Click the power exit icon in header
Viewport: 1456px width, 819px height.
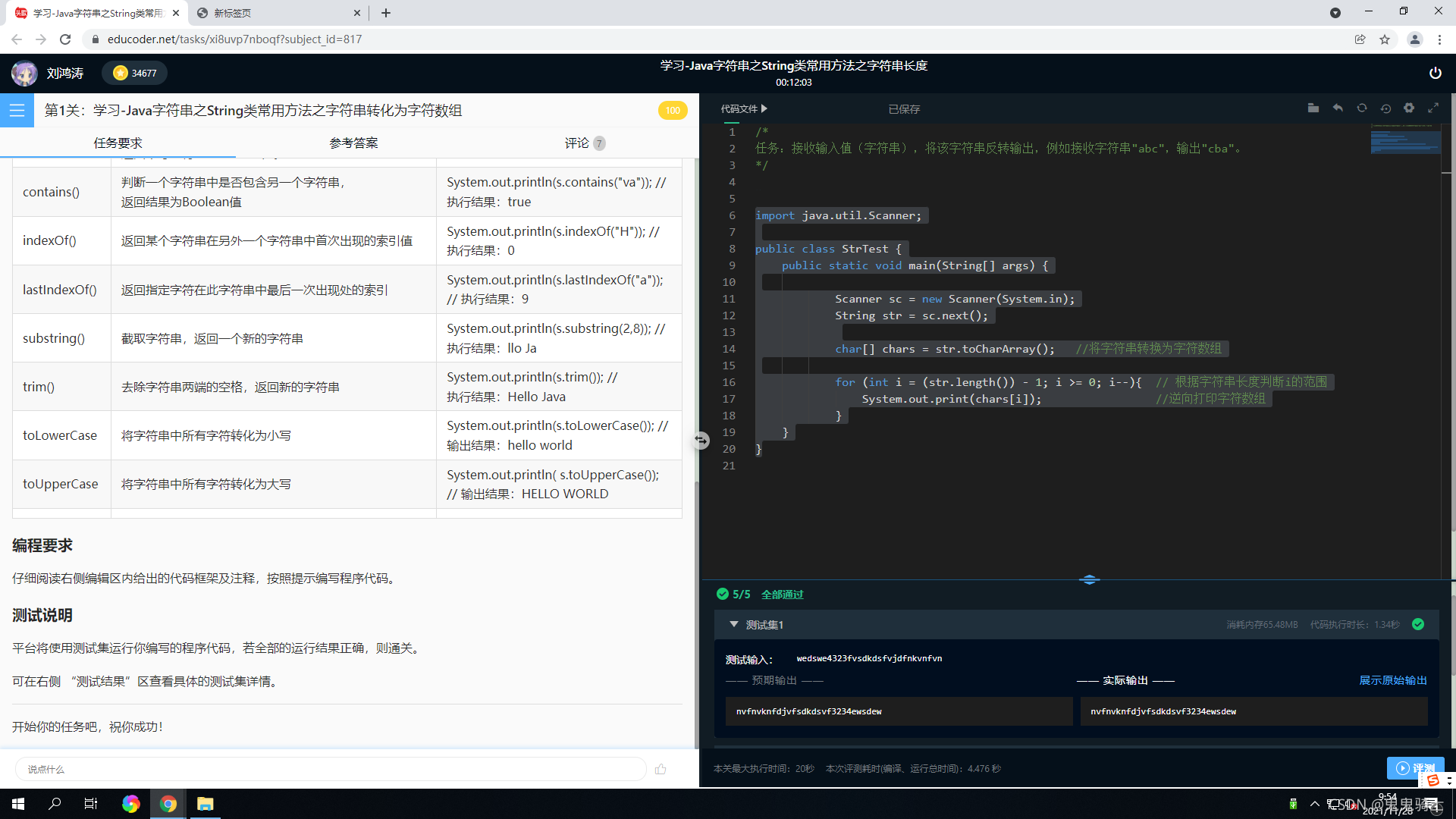coord(1435,73)
